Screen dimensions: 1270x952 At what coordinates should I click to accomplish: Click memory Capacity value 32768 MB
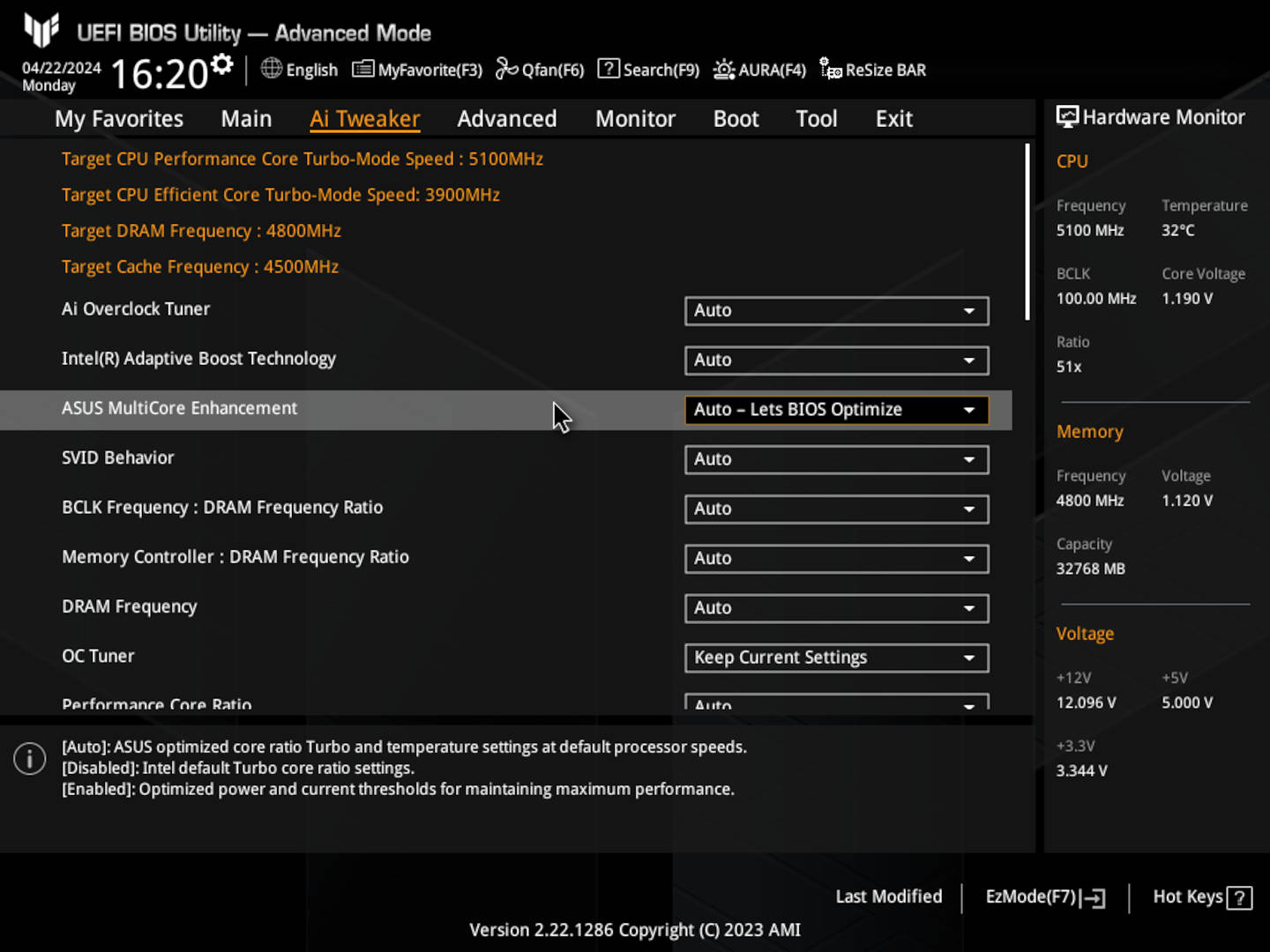click(x=1091, y=569)
